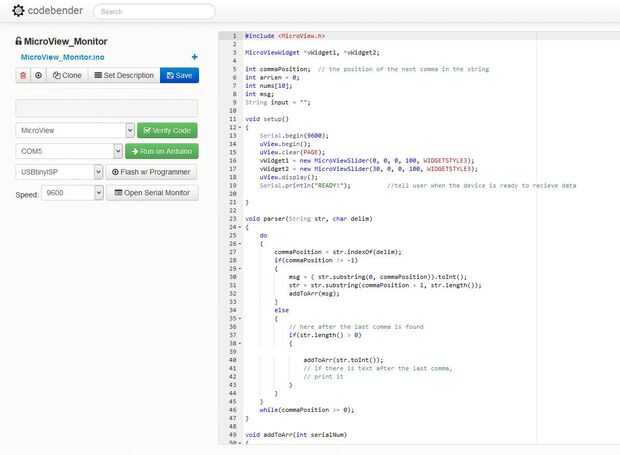Click the download icon next to Clone
Screen dimensions: 620x455
[38, 75]
